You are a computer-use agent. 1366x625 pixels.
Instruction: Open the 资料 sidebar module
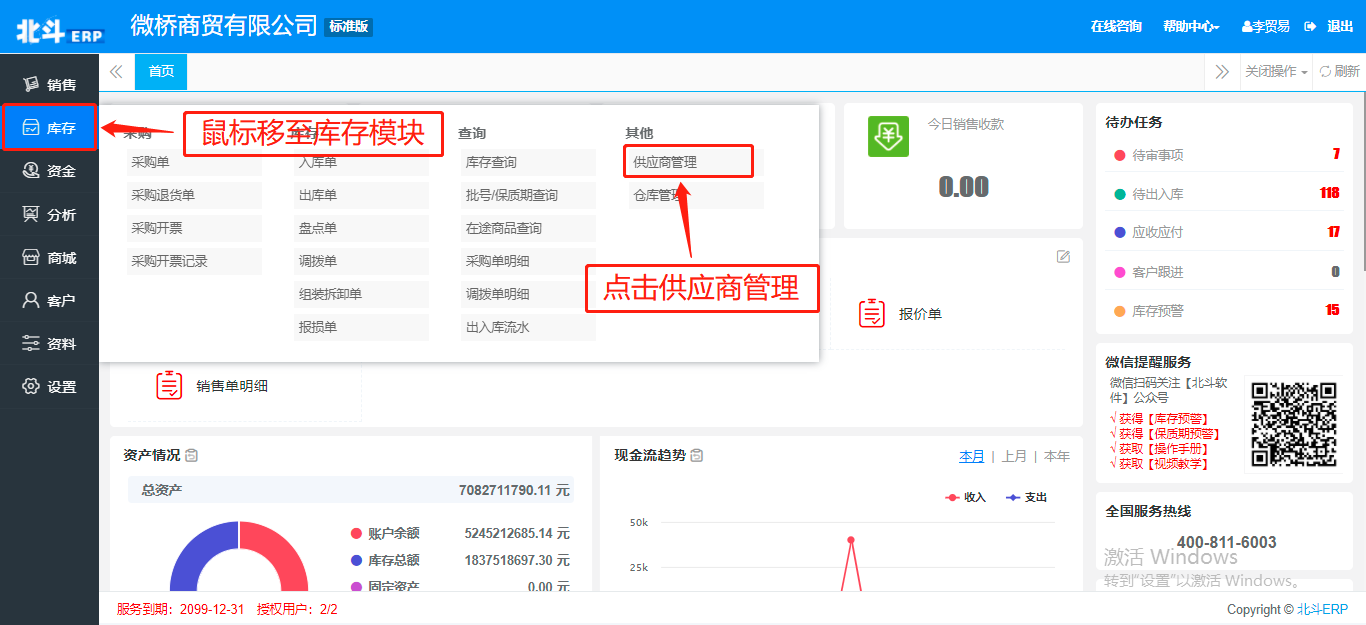(49, 344)
